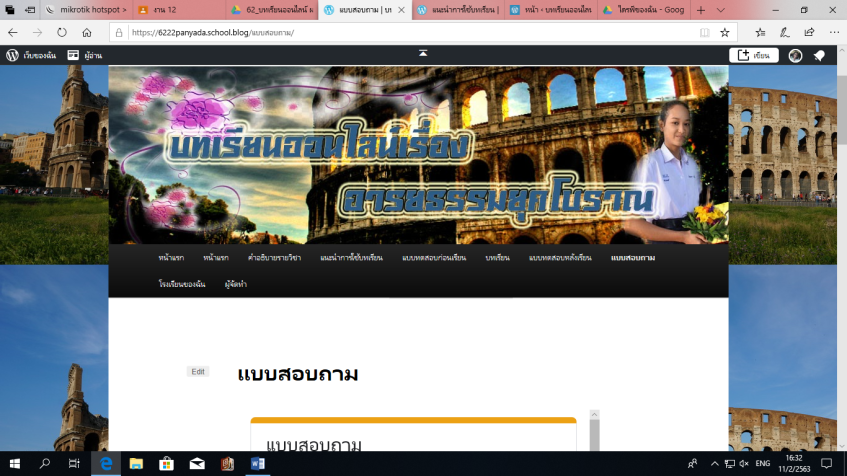Open new browser tab with plus button
847x476 pixels.
click(x=700, y=10)
